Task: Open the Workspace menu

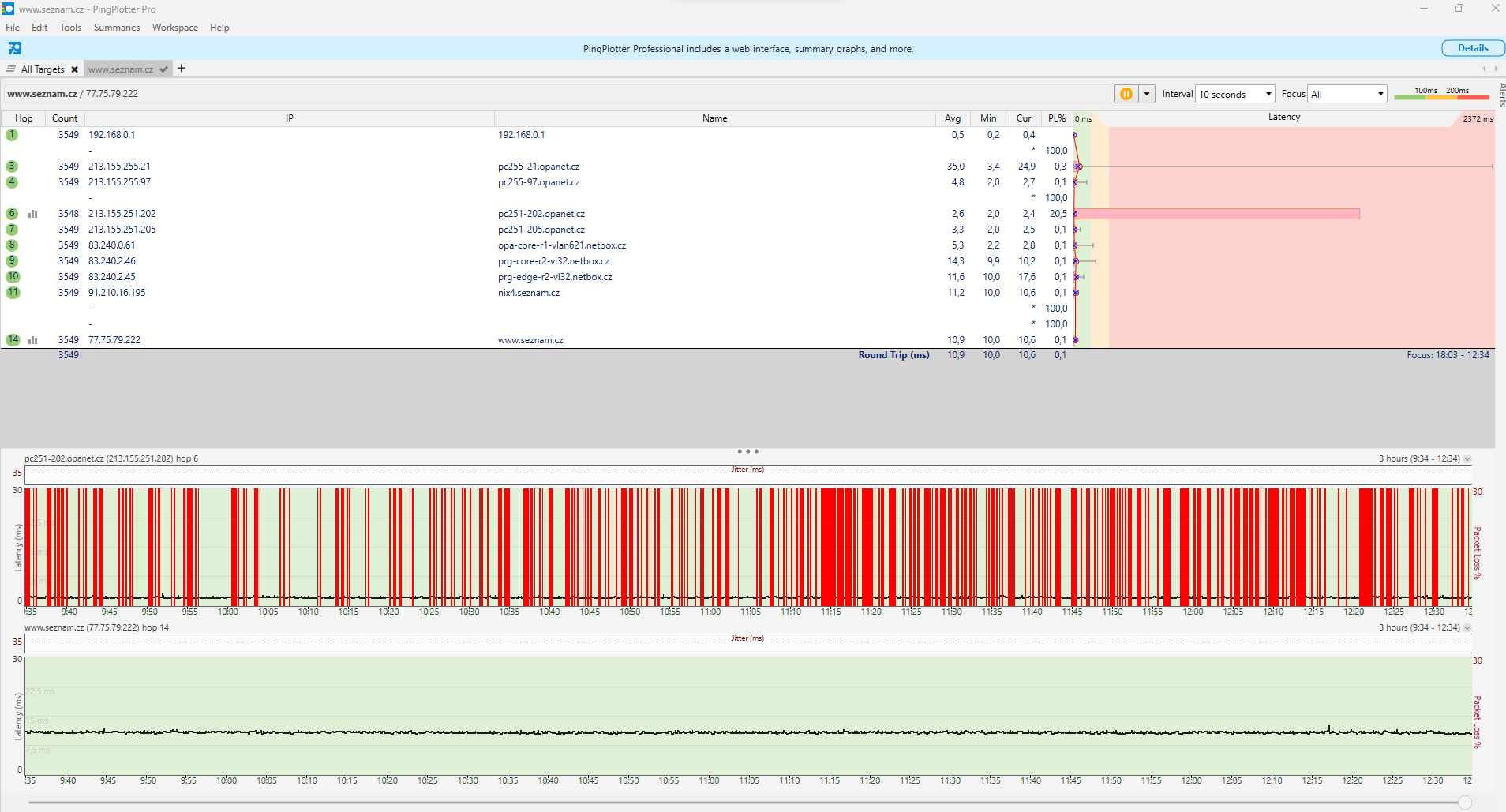Action: (174, 28)
